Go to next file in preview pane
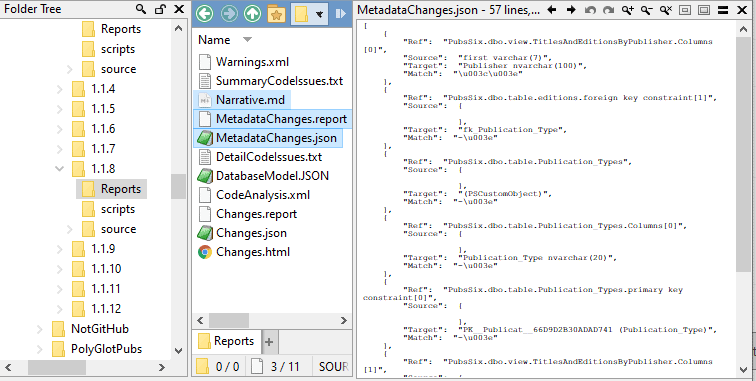The image size is (756, 381). tap(571, 10)
